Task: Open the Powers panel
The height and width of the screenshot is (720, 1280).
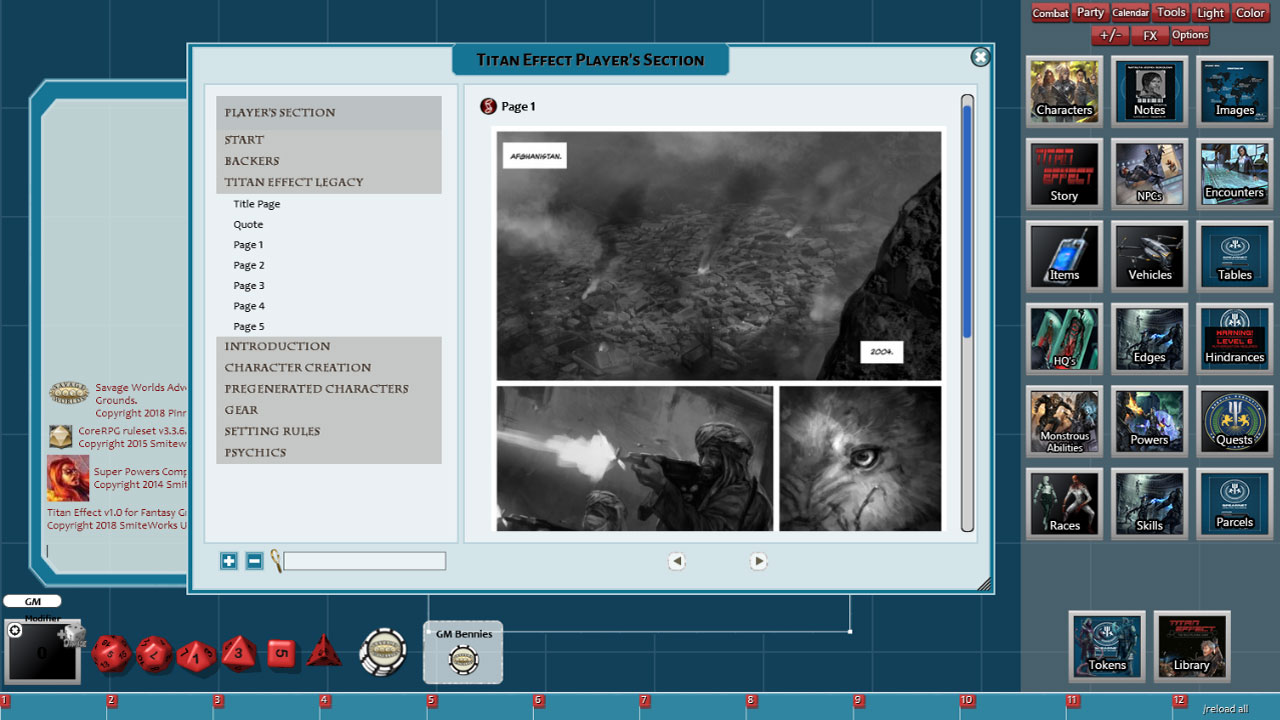Action: pyautogui.click(x=1148, y=421)
